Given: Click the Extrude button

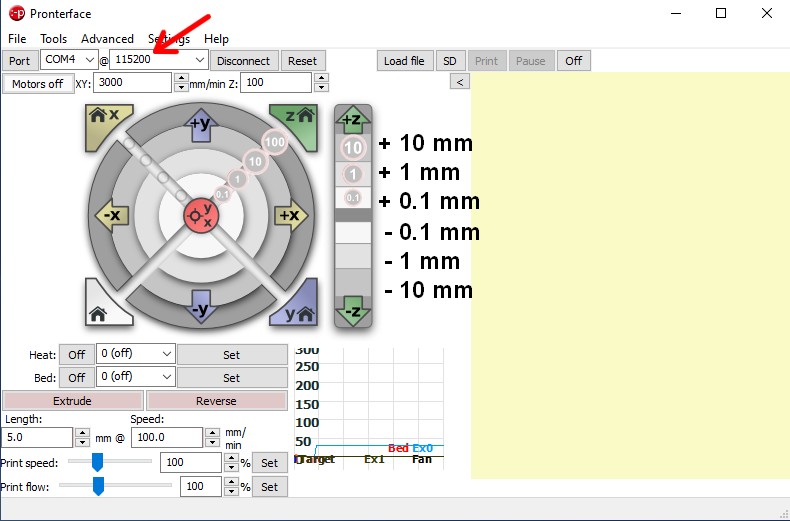Looking at the screenshot, I should (73, 401).
